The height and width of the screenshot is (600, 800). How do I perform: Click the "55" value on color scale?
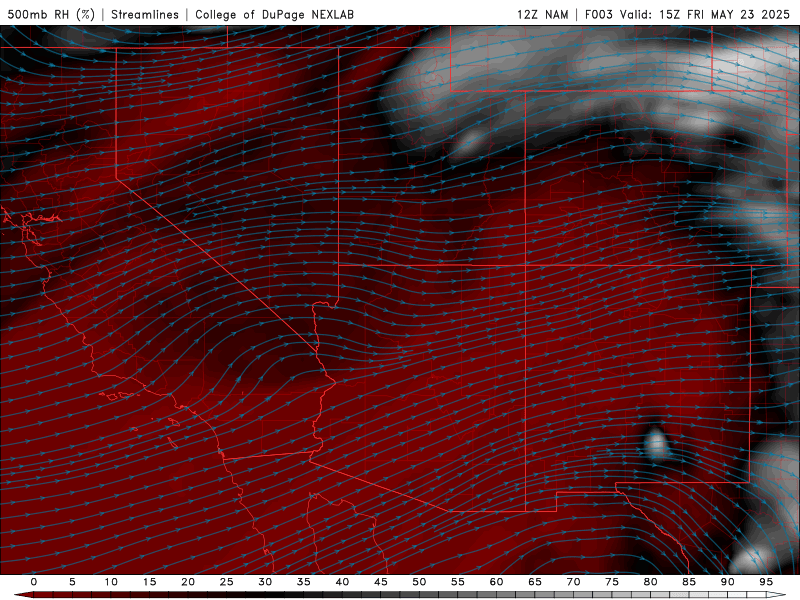pyautogui.click(x=458, y=582)
